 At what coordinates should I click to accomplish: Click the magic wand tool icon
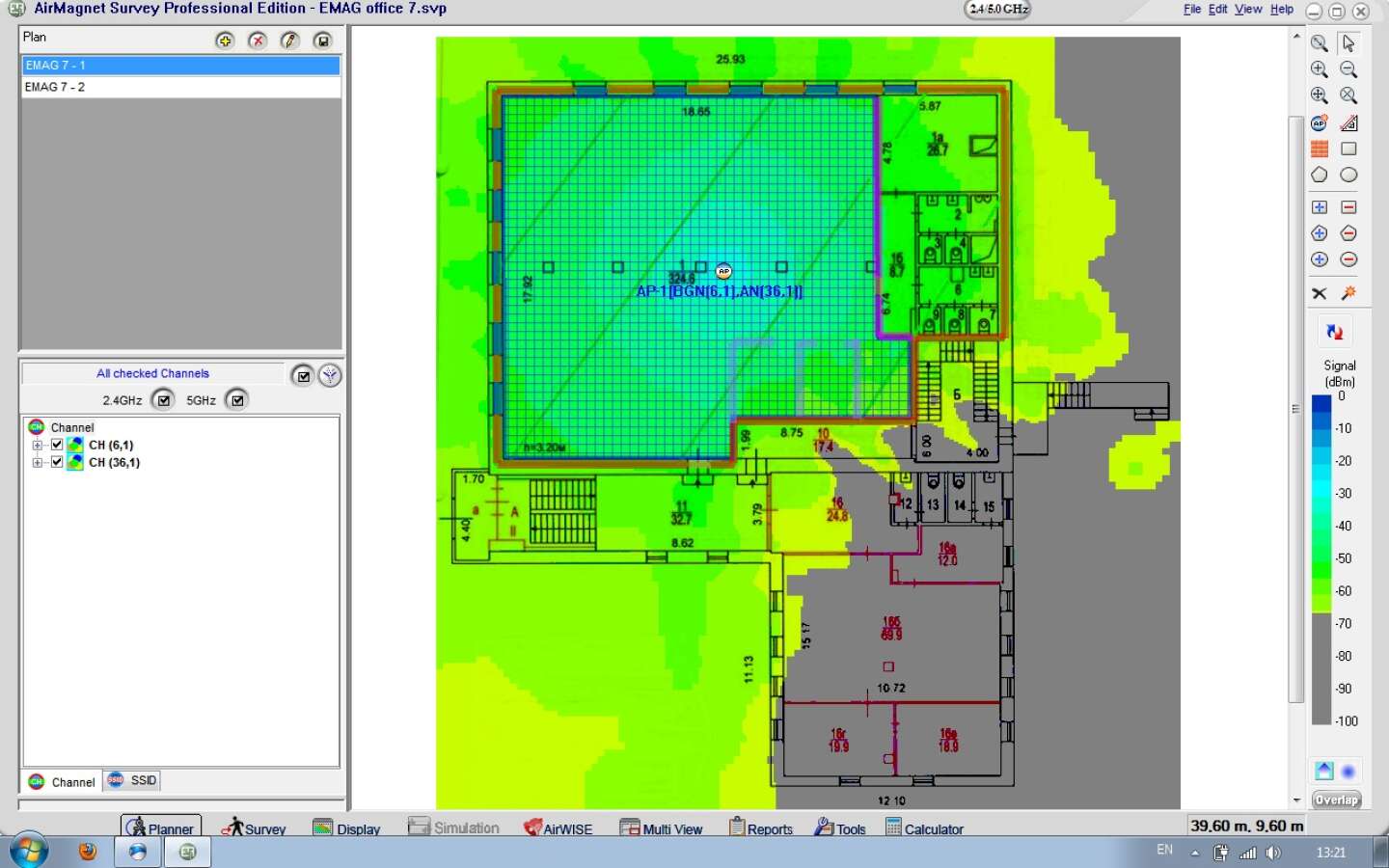click(1348, 293)
